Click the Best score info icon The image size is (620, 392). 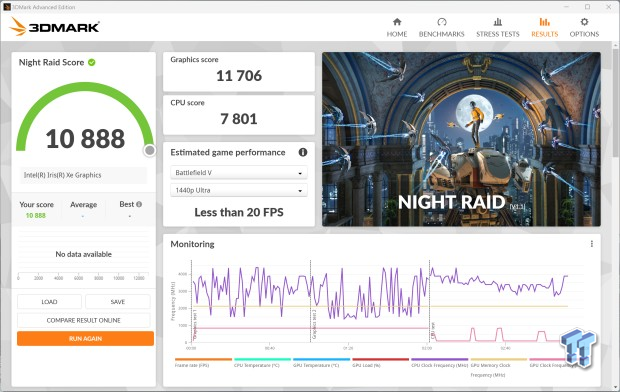click(139, 205)
